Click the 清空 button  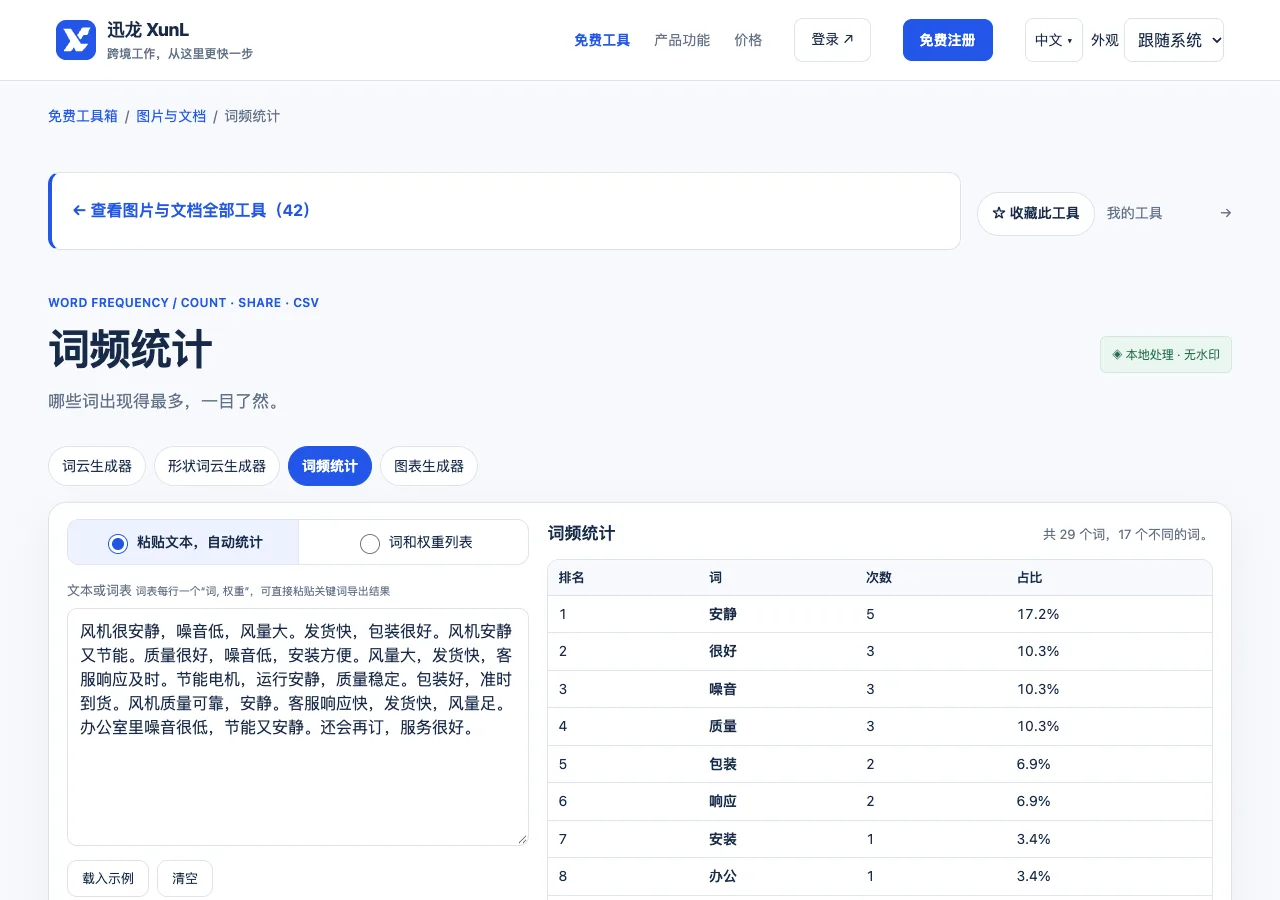pos(185,878)
